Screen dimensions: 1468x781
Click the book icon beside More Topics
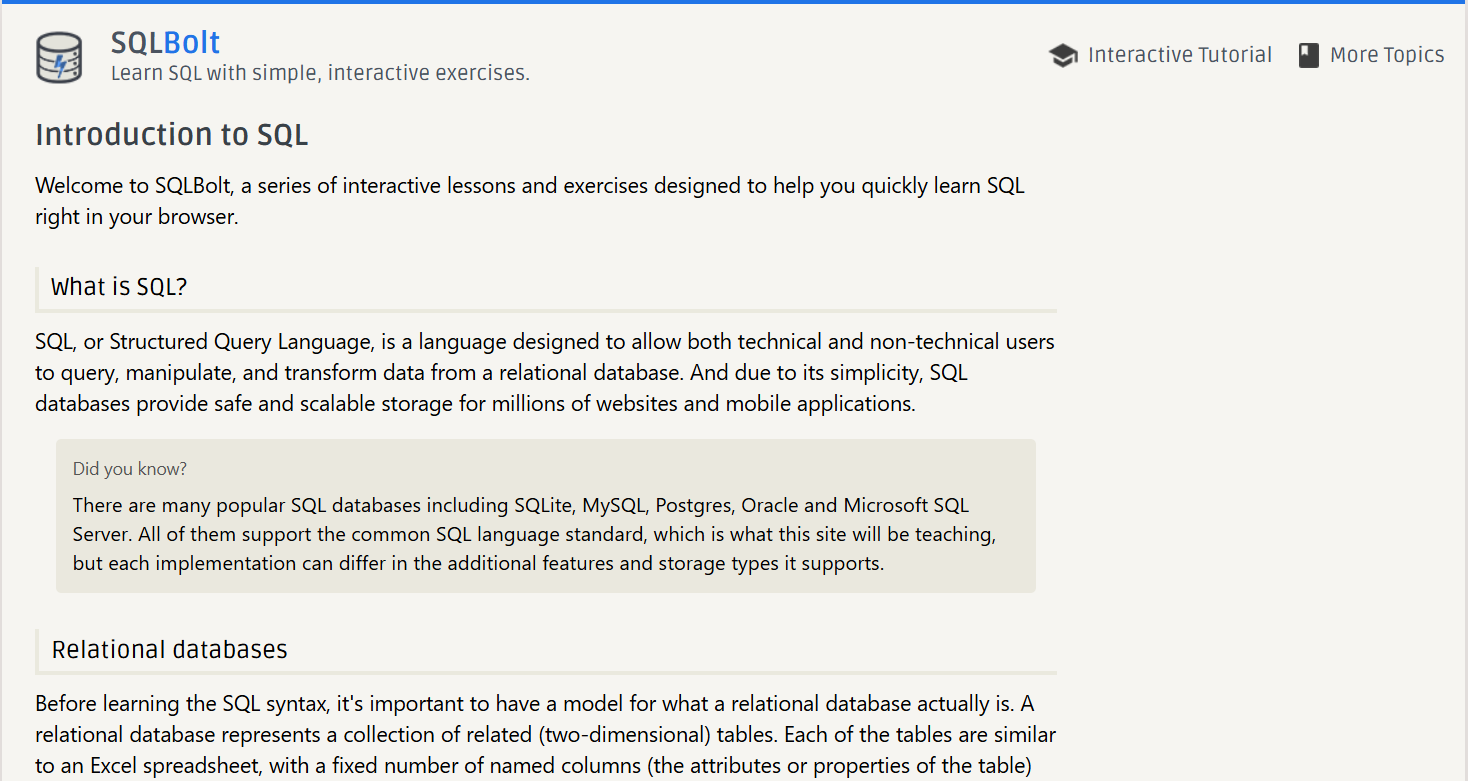coord(1308,55)
